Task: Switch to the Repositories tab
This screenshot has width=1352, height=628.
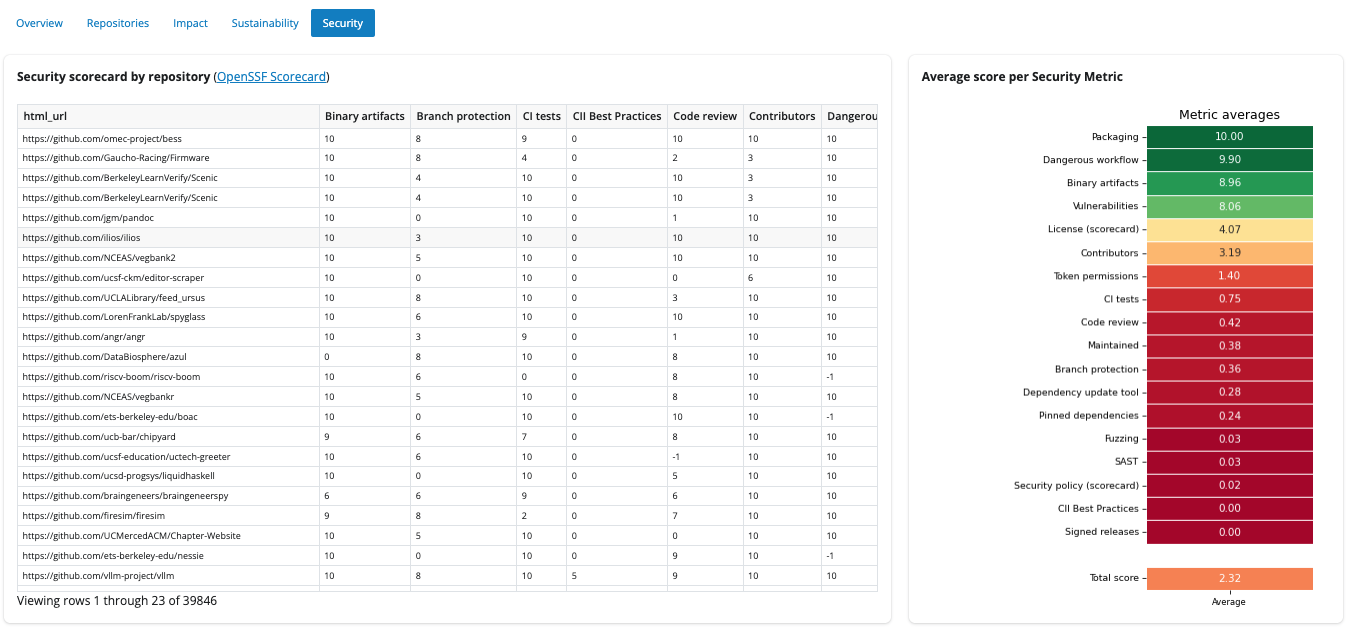Action: (x=118, y=23)
